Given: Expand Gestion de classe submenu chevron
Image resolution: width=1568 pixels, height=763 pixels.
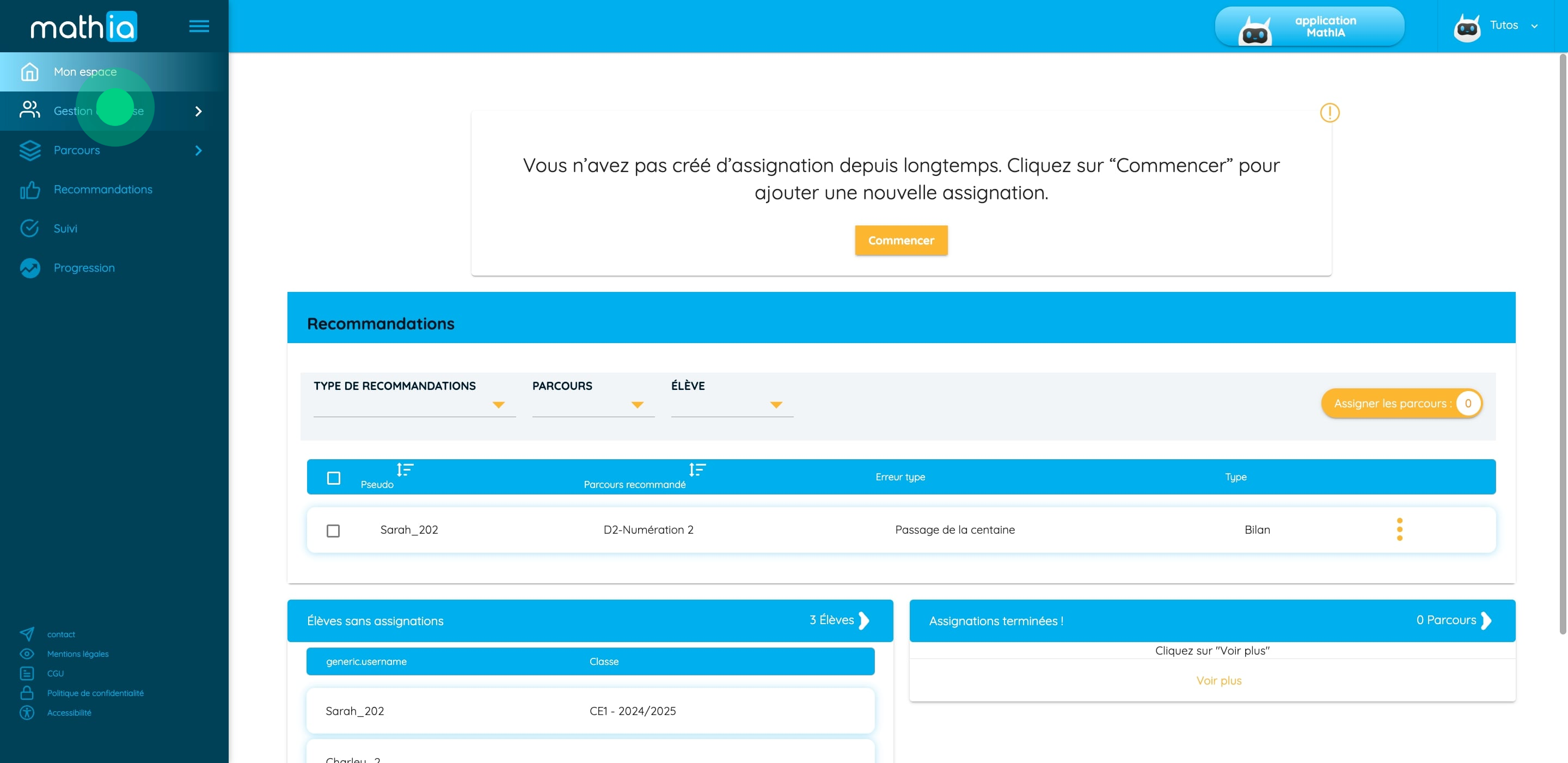Looking at the screenshot, I should click(198, 111).
